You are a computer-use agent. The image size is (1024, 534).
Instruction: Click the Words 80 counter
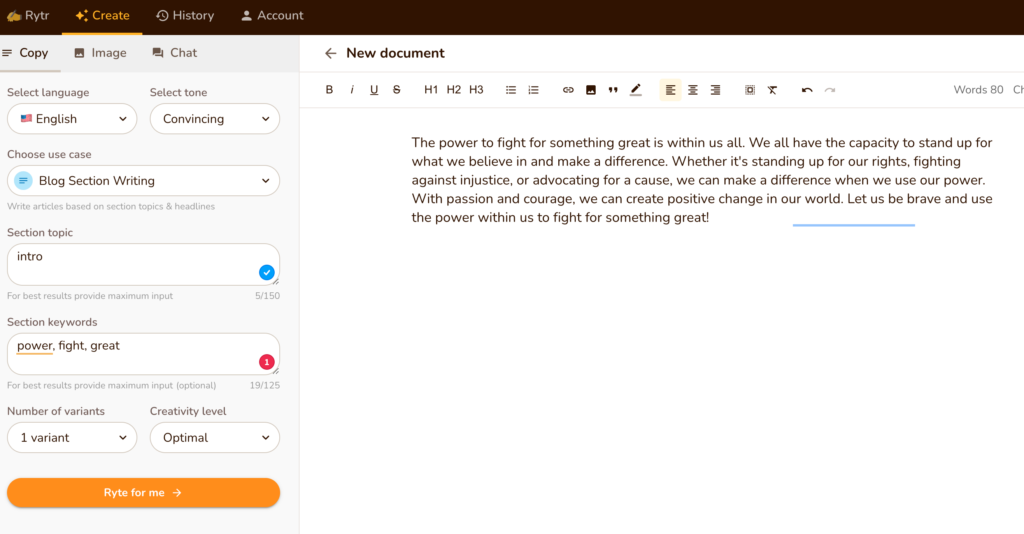[978, 90]
